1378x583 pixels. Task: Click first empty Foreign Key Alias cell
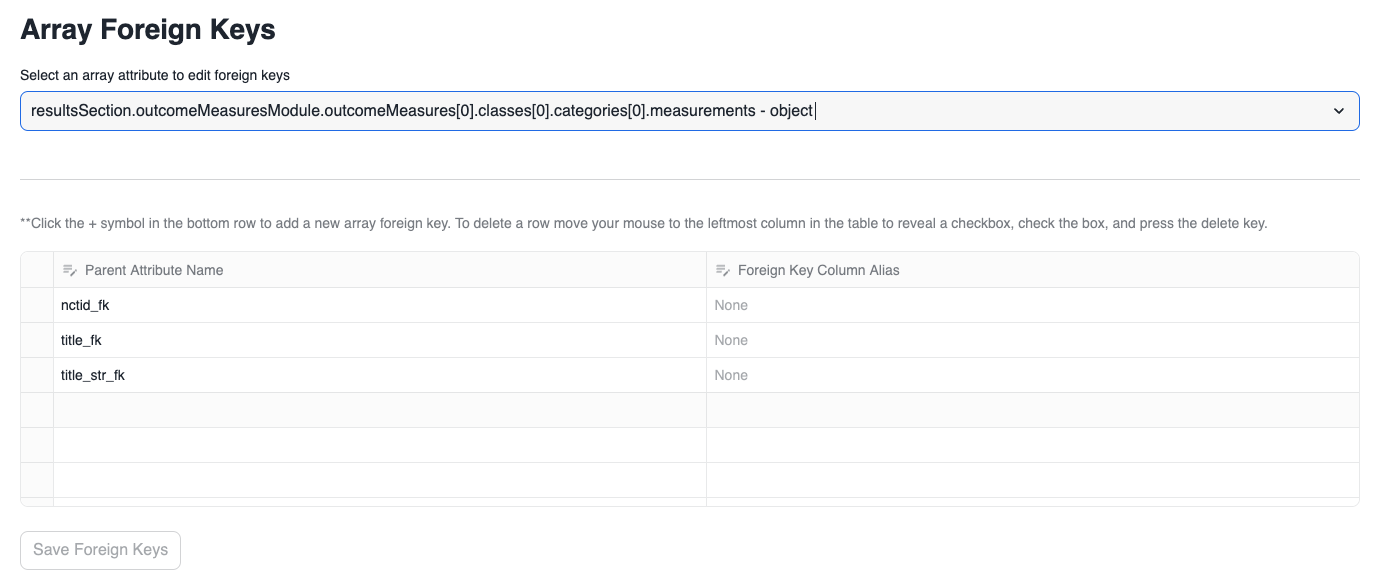(x=1032, y=410)
